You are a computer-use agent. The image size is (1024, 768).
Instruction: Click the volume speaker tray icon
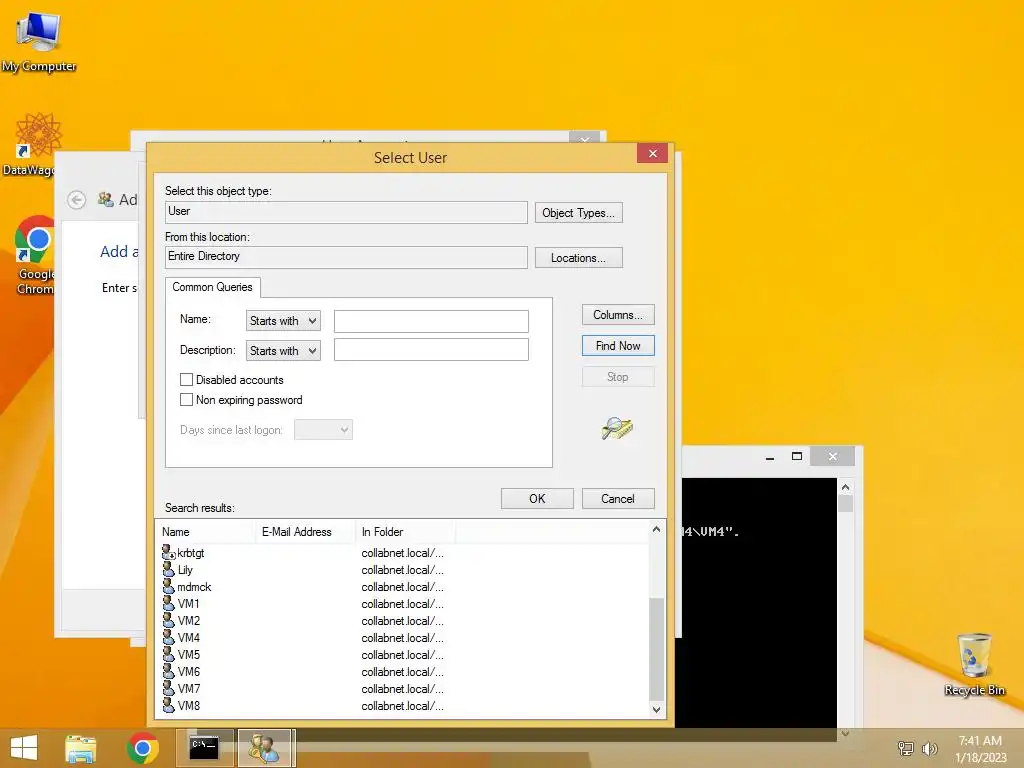pos(929,748)
